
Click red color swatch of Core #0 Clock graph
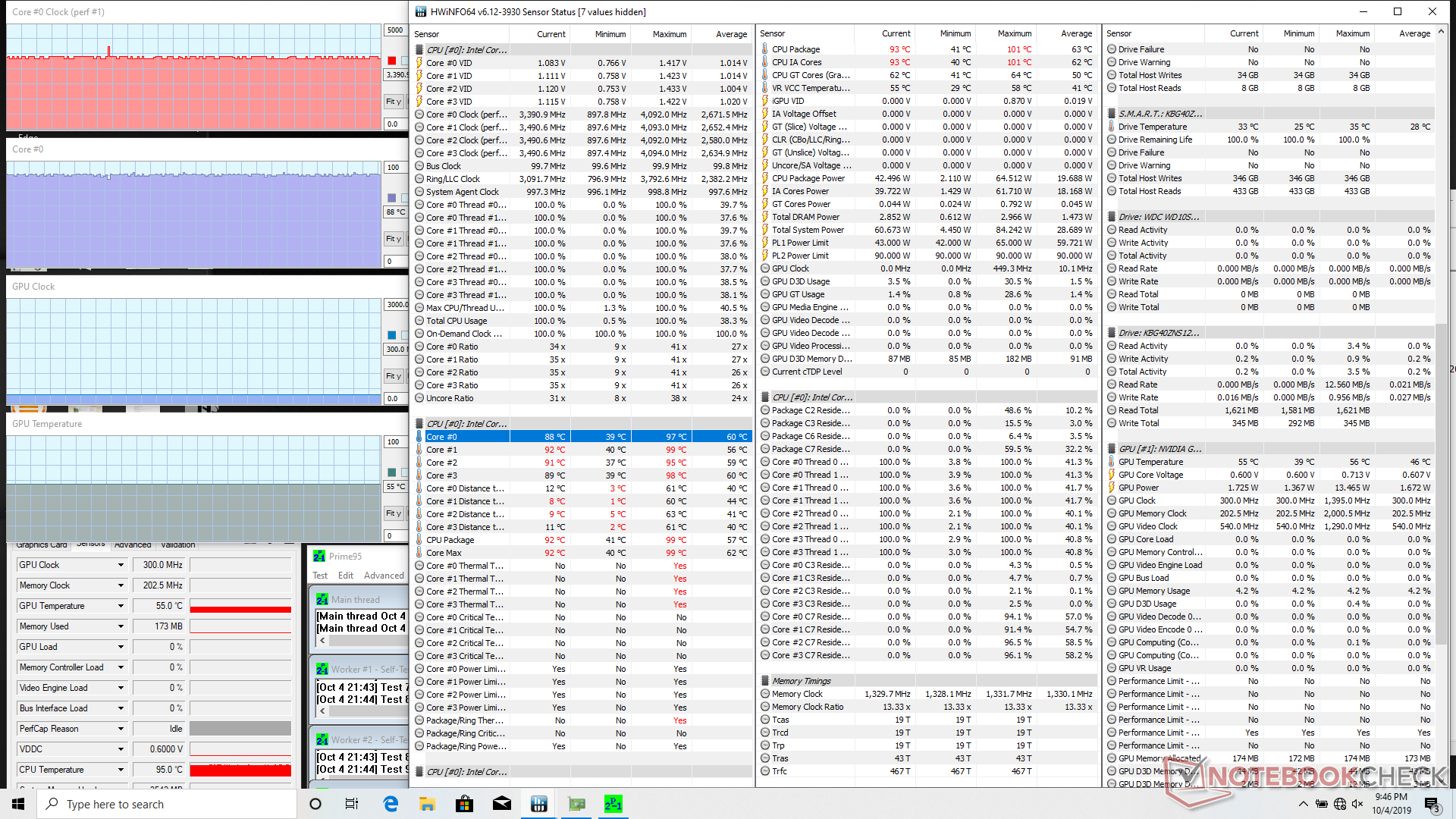[x=391, y=61]
